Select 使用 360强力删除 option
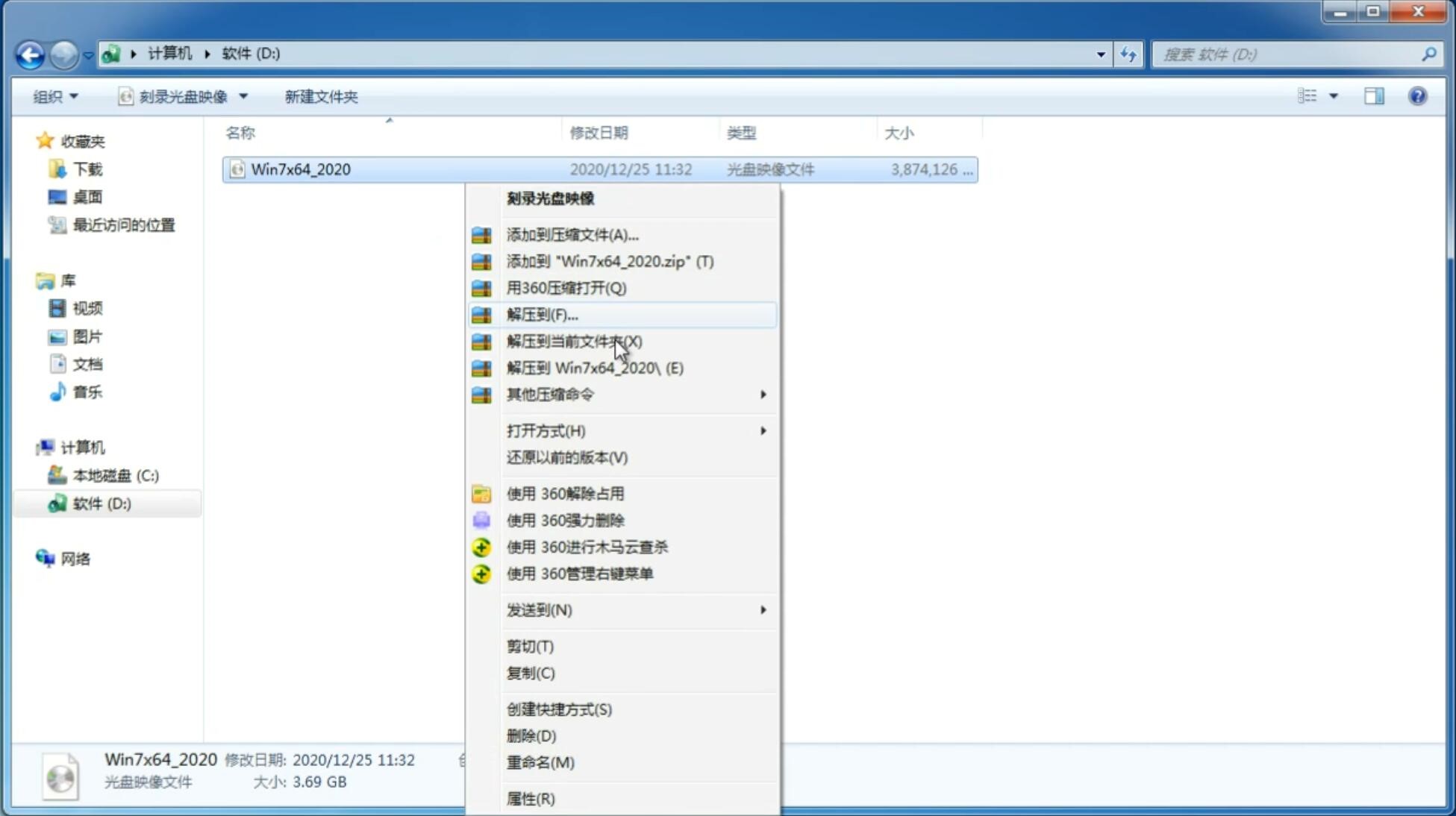This screenshot has width=1456, height=816. (x=566, y=520)
